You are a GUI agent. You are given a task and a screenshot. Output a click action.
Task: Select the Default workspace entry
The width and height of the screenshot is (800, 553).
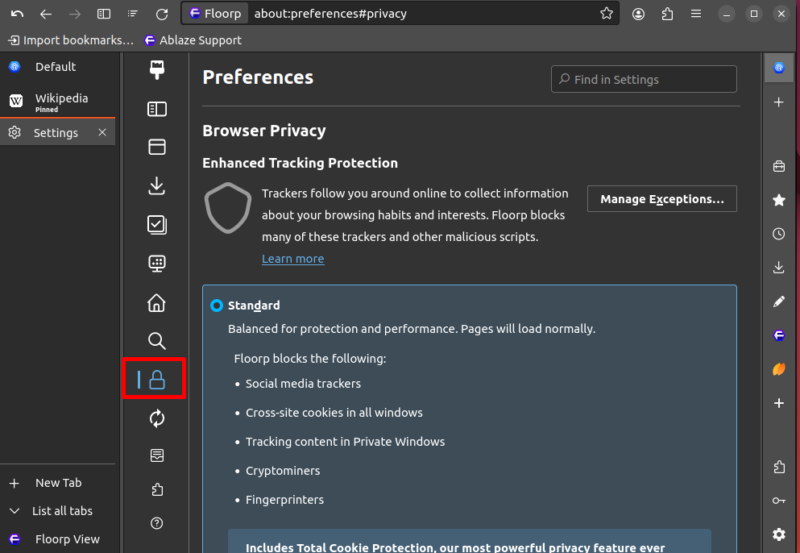pos(57,67)
